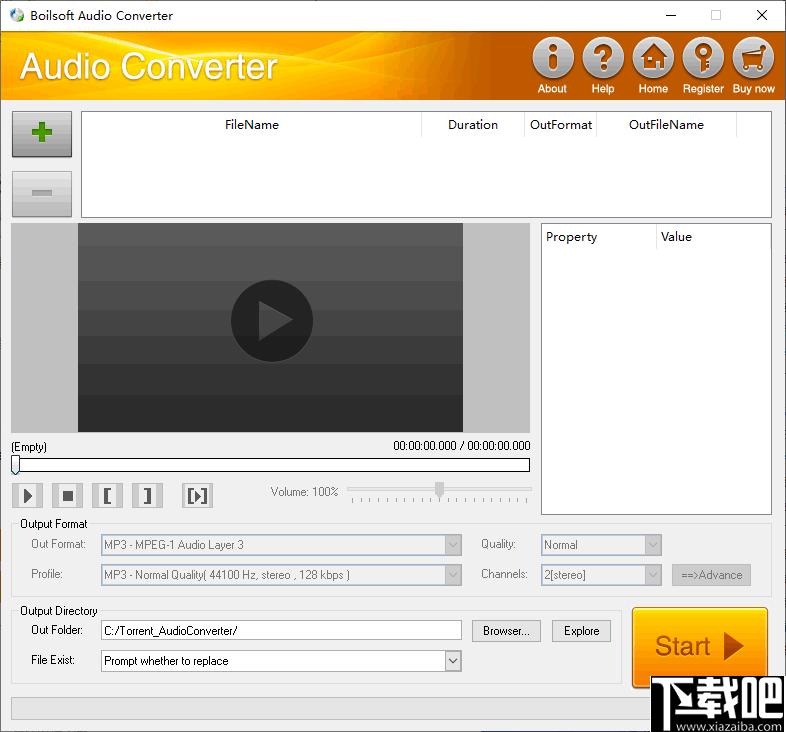Image resolution: width=786 pixels, height=732 pixels.
Task: Open the Quality dropdown
Action: pyautogui.click(x=653, y=544)
